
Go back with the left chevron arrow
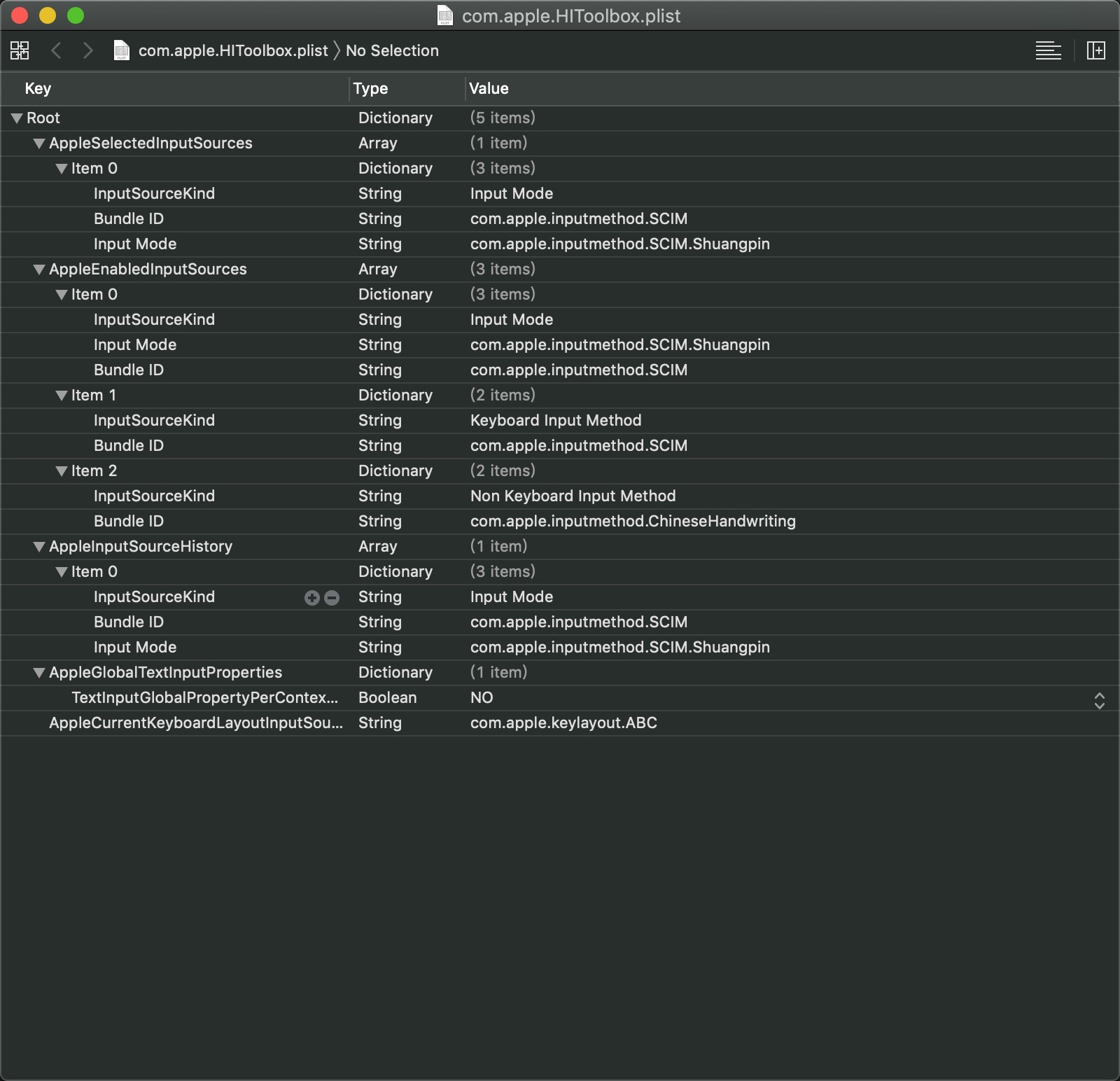tap(57, 50)
